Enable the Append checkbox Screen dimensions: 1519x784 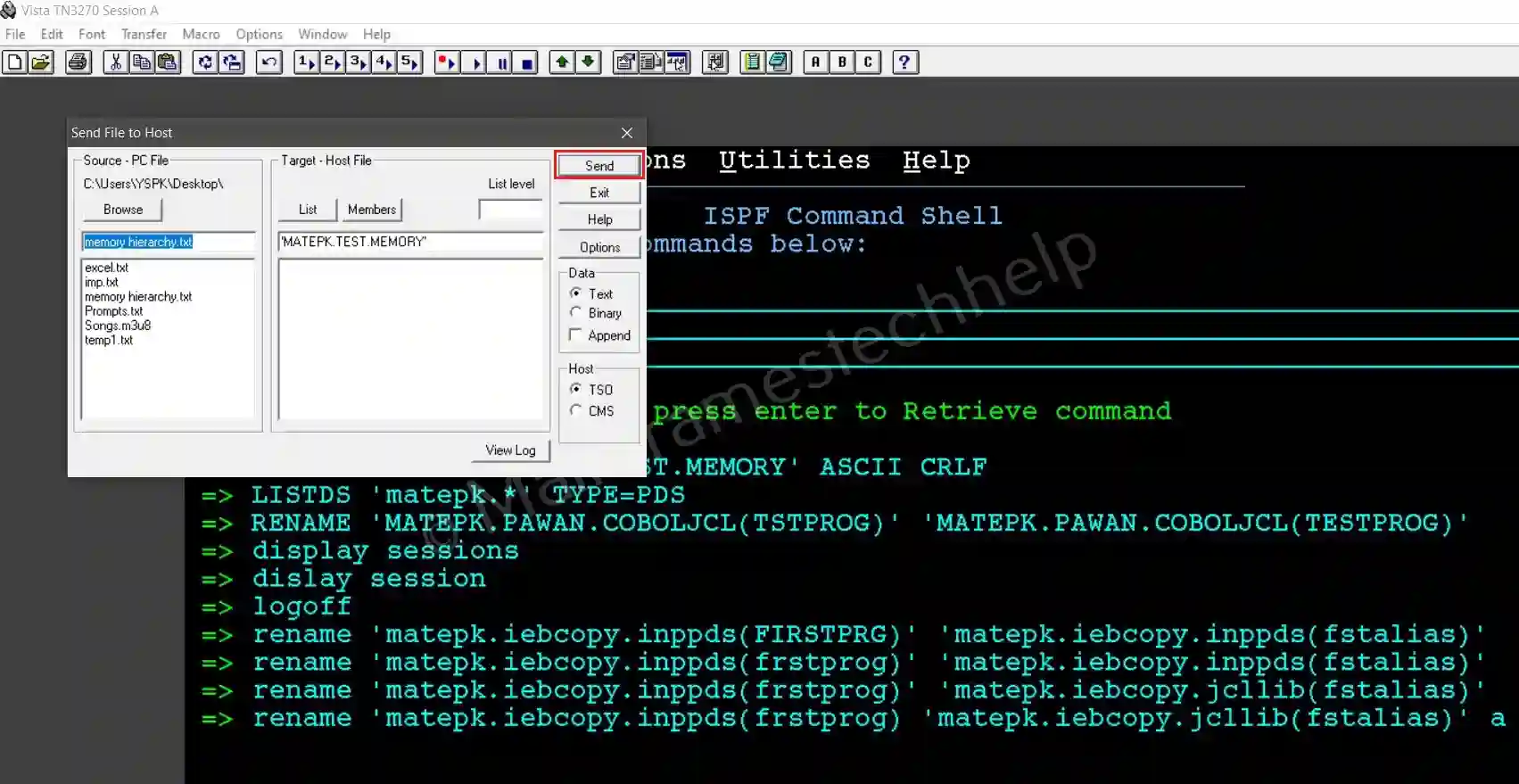576,335
